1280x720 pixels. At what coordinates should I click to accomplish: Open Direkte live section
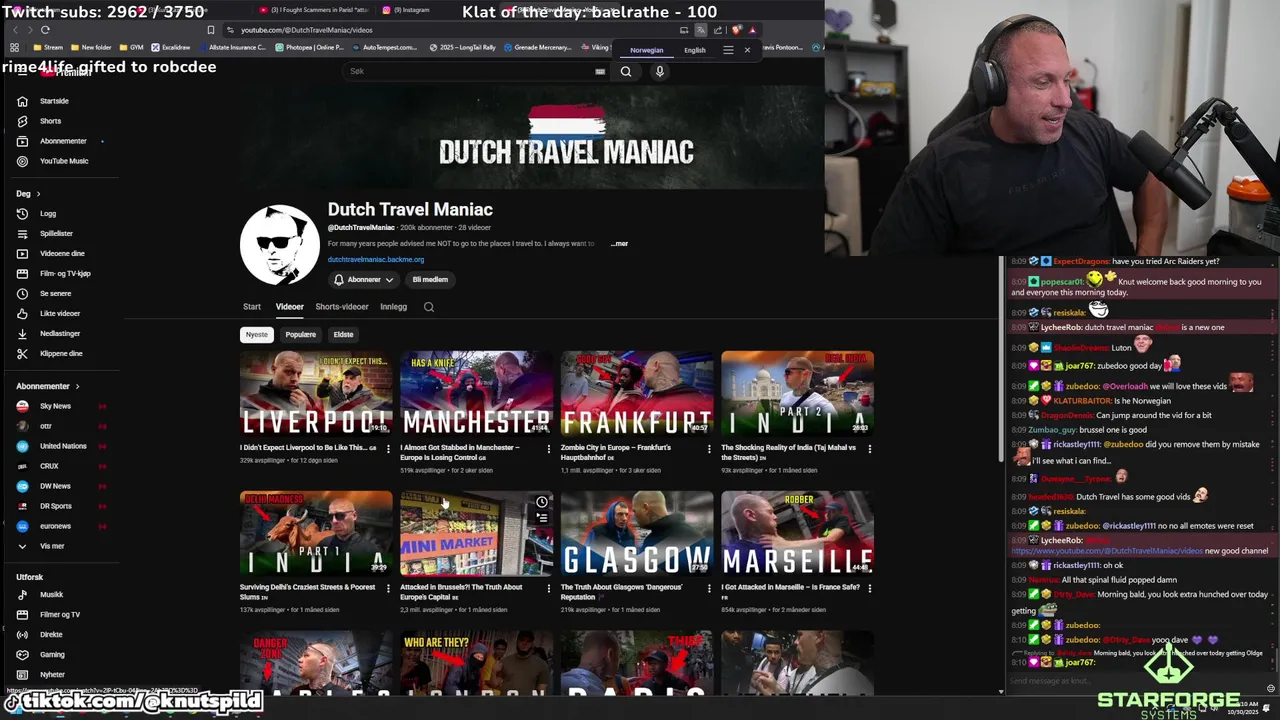[50, 635]
